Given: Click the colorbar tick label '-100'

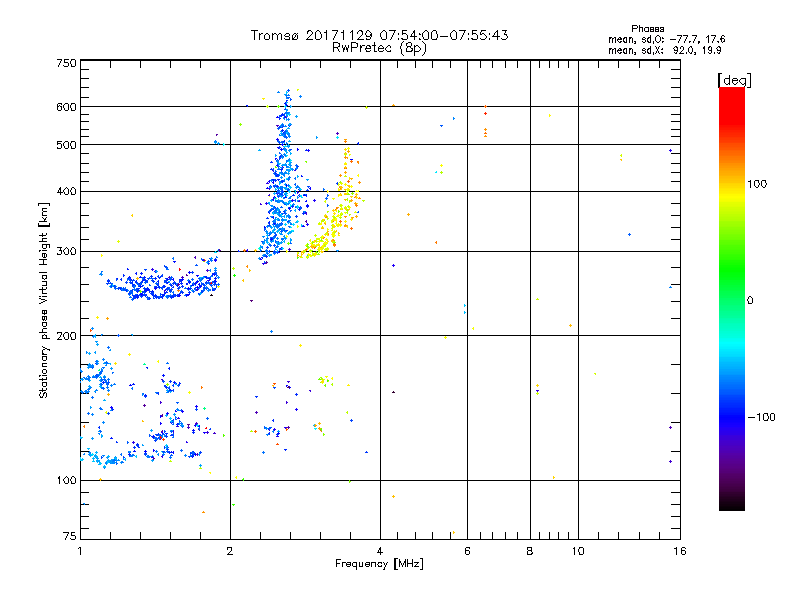Looking at the screenshot, I should click(761, 417).
